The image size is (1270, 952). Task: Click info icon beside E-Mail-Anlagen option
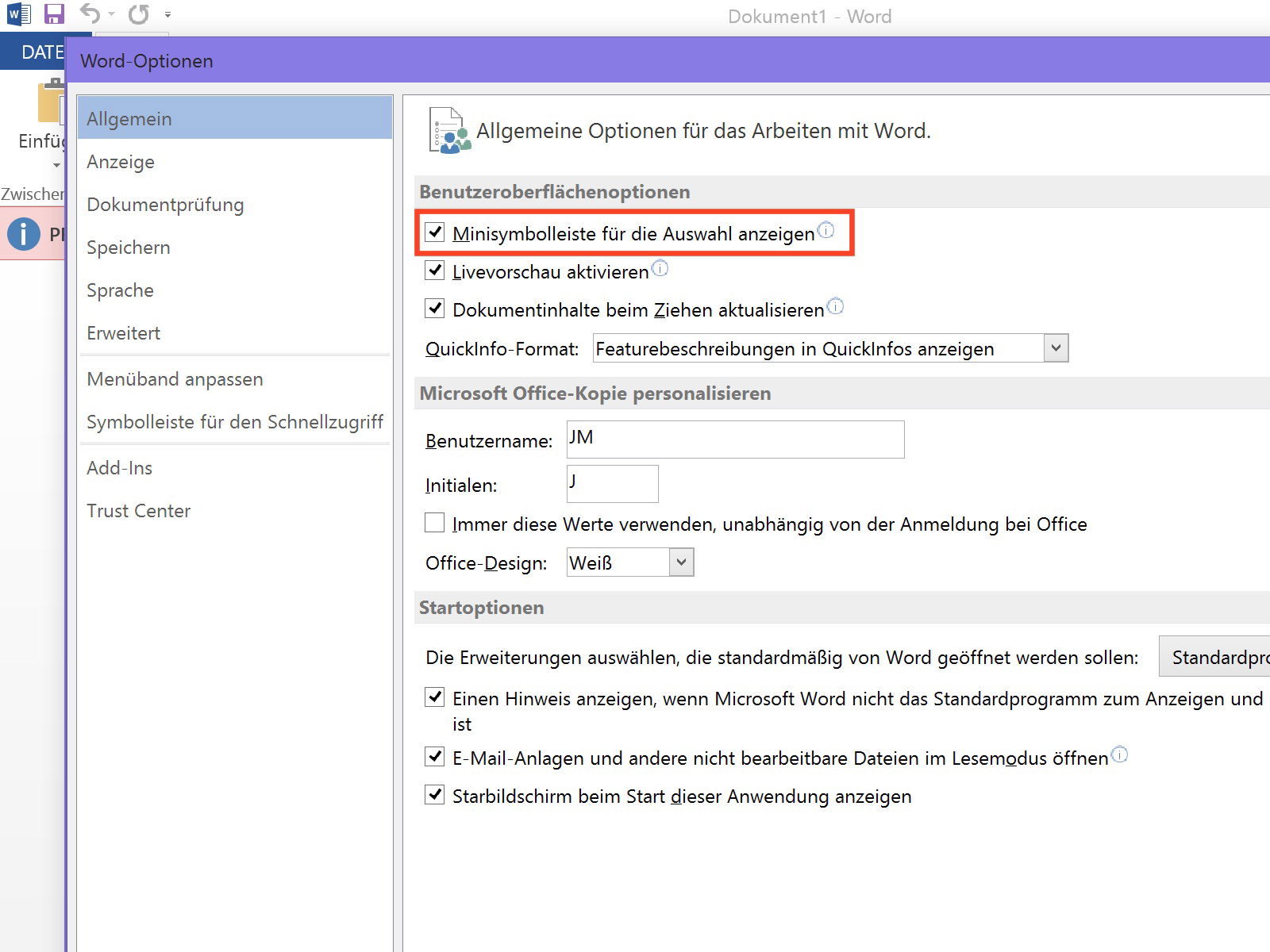click(1119, 754)
